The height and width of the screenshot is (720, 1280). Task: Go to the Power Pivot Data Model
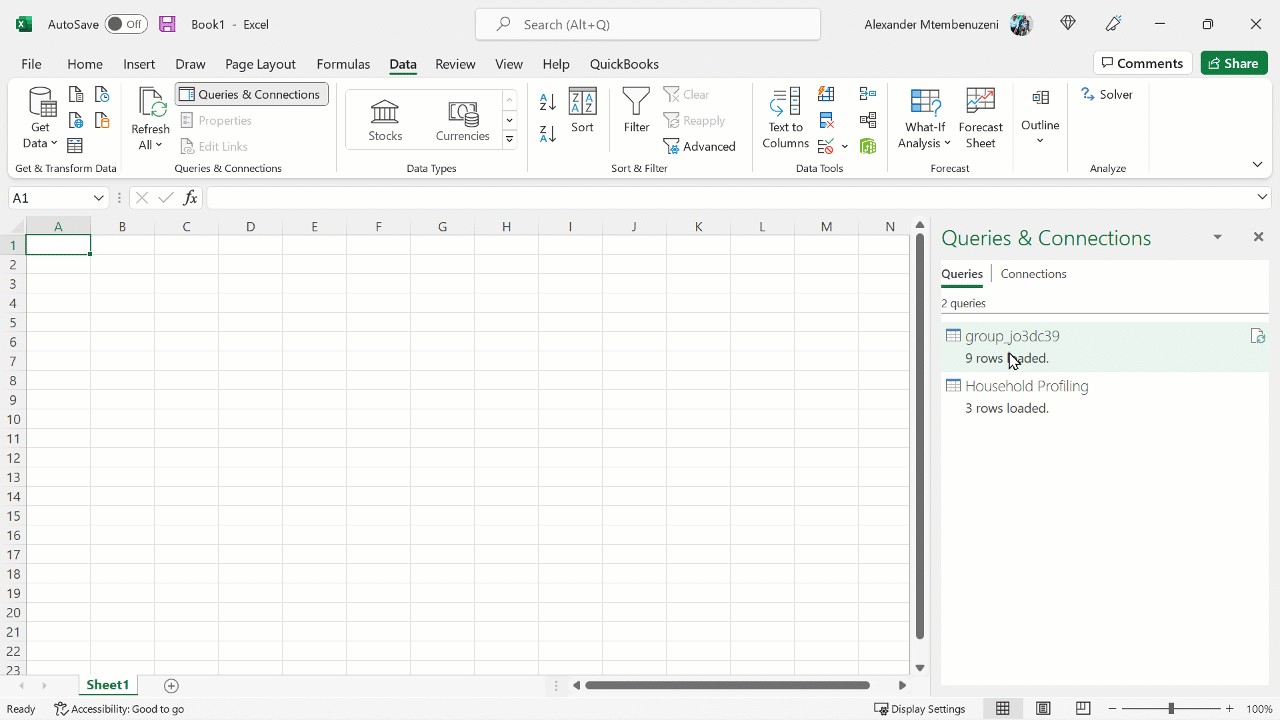pos(868,146)
